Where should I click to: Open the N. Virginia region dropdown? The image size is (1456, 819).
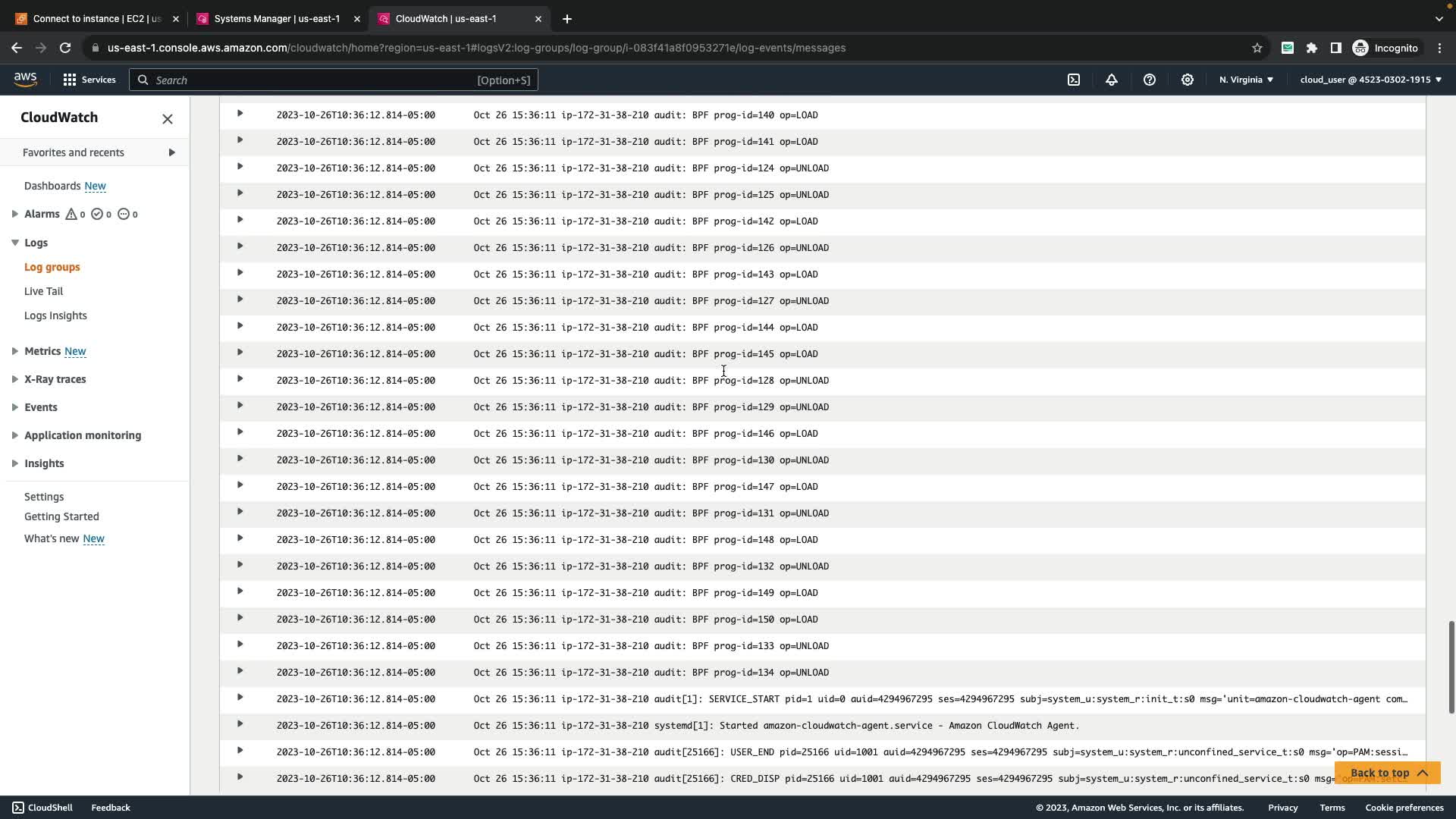(x=1246, y=80)
